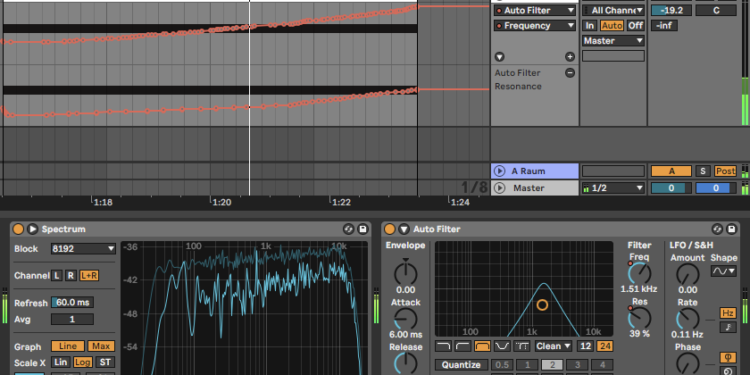This screenshot has height=375, width=750.
Task: Turn off the Auto Filter device power button
Action: 390,229
